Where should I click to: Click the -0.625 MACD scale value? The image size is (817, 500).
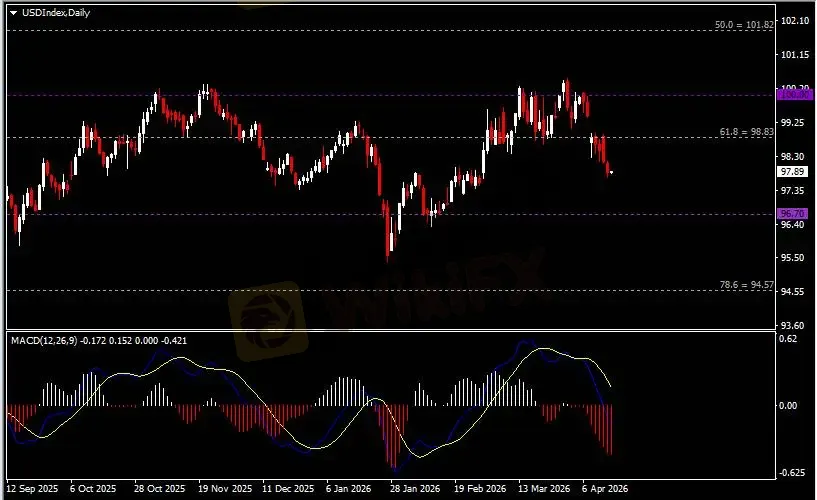pyautogui.click(x=791, y=472)
